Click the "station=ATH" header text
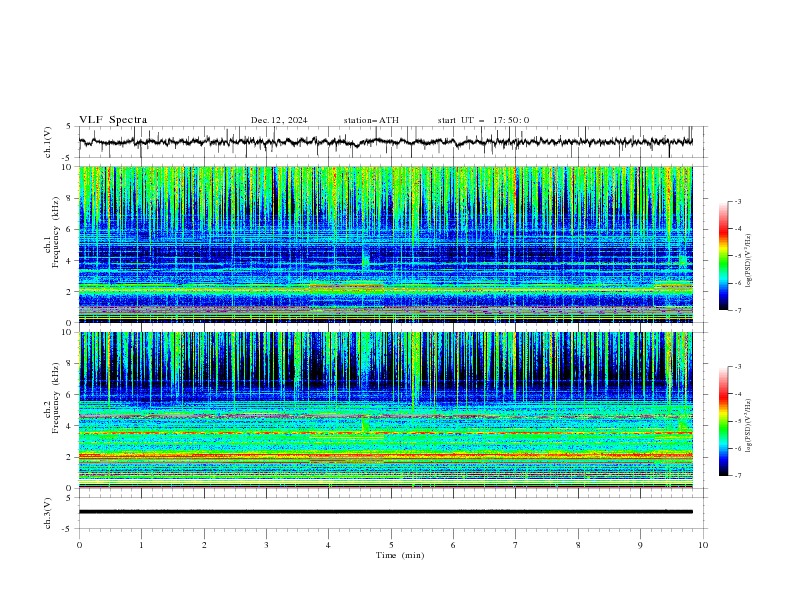Viewport: 792px width, 612px height. 371,120
